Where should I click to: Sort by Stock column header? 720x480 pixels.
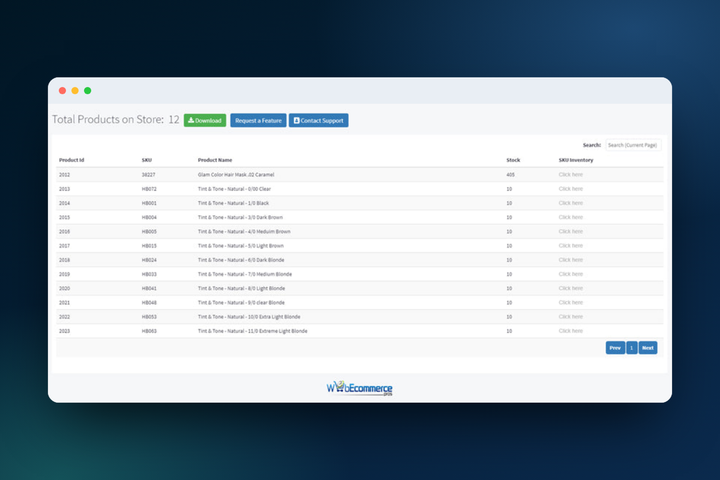513,160
